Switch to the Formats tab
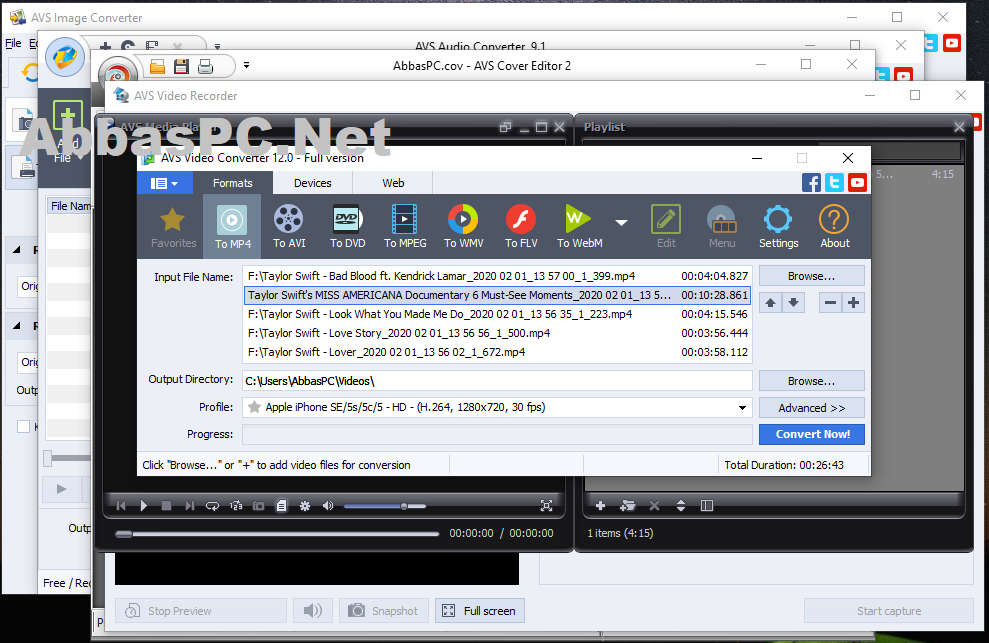The height and width of the screenshot is (643, 989). tap(232, 183)
